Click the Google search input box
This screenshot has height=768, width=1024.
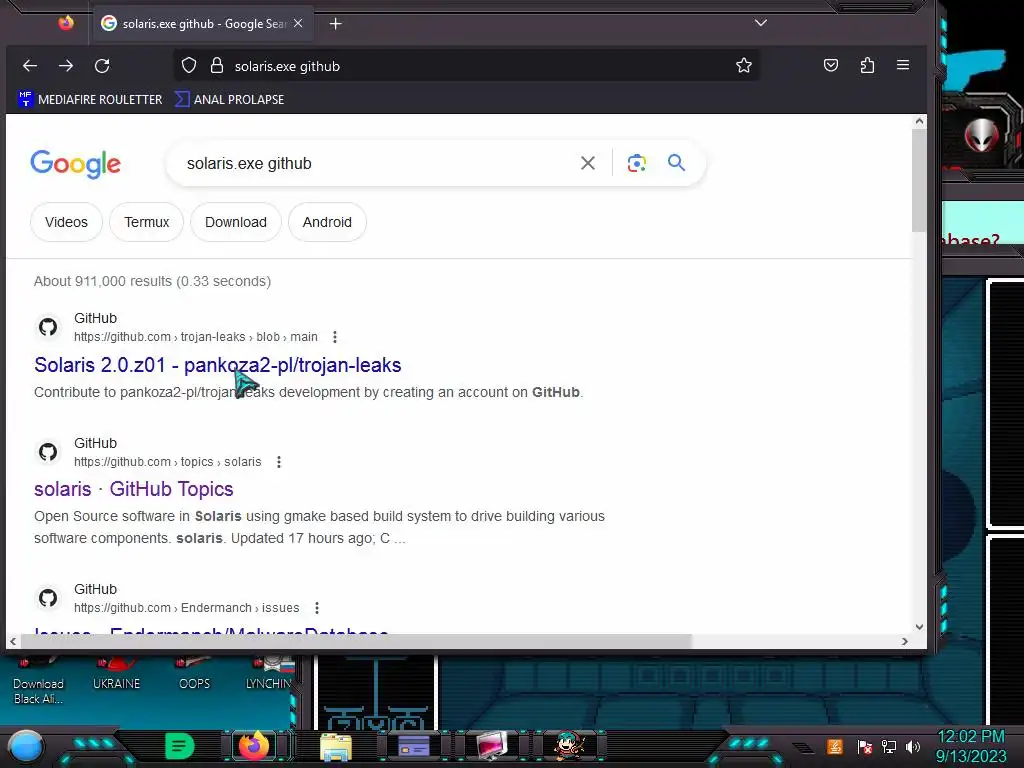coord(379,163)
